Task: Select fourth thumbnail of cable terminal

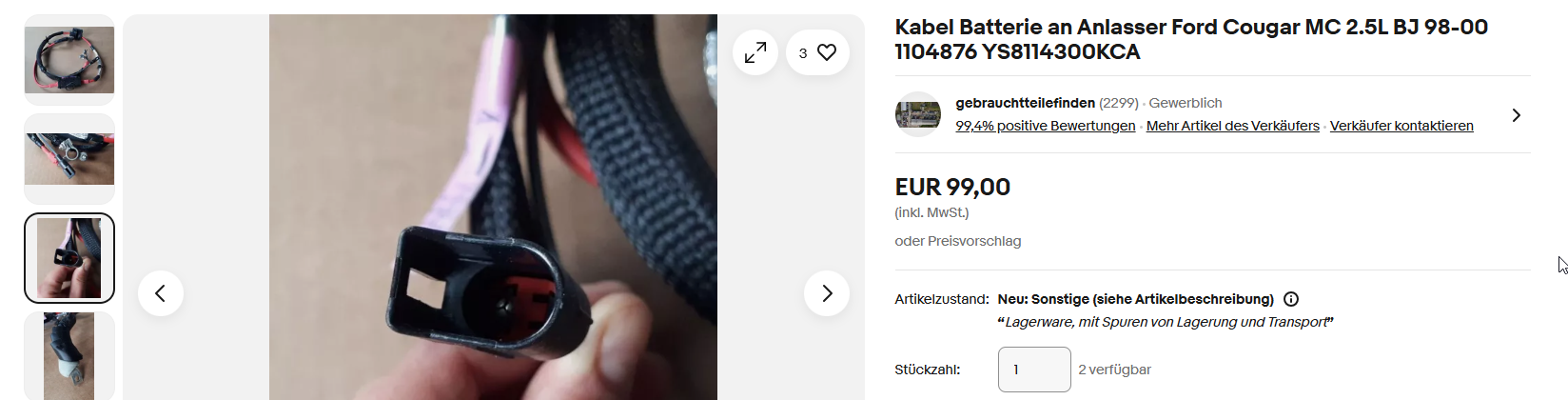Action: pos(69,356)
